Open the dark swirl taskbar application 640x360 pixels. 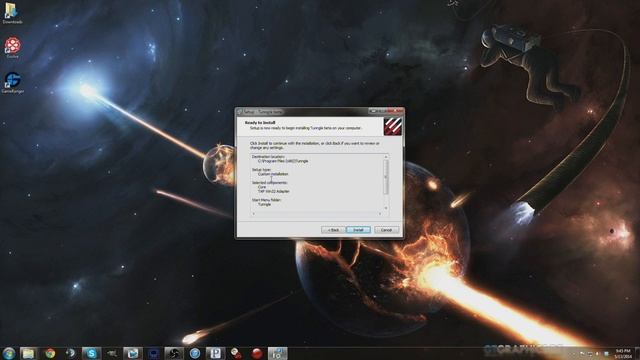point(174,353)
